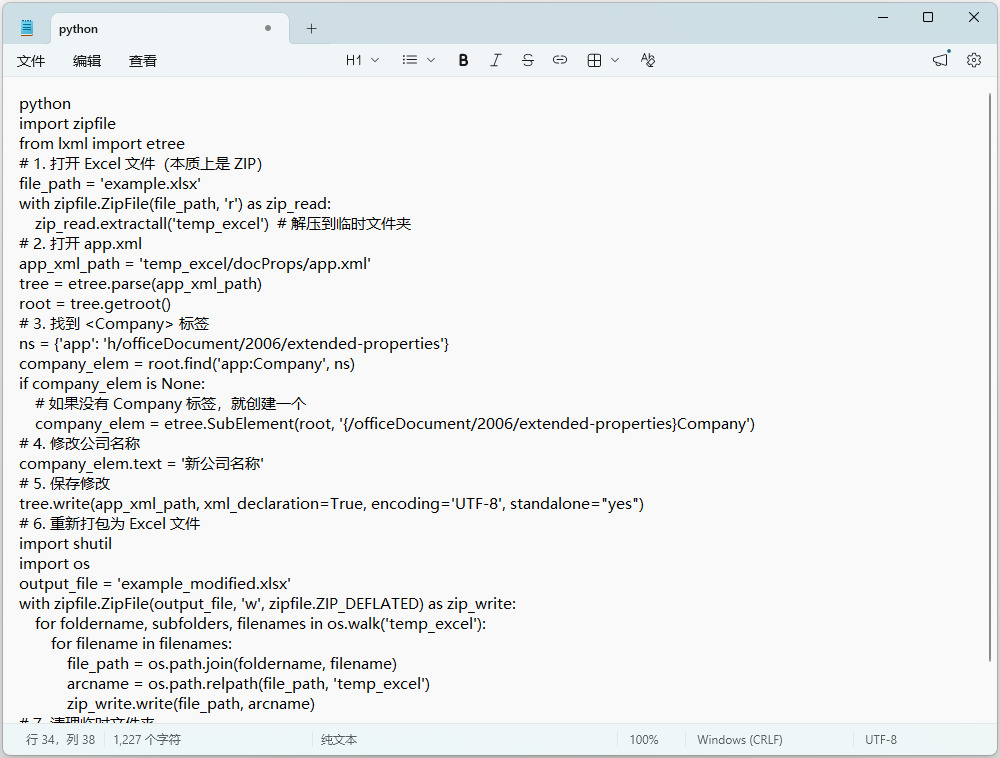Toggle strikethrough formatting
Image resolution: width=1000 pixels, height=758 pixels.
pyautogui.click(x=527, y=60)
